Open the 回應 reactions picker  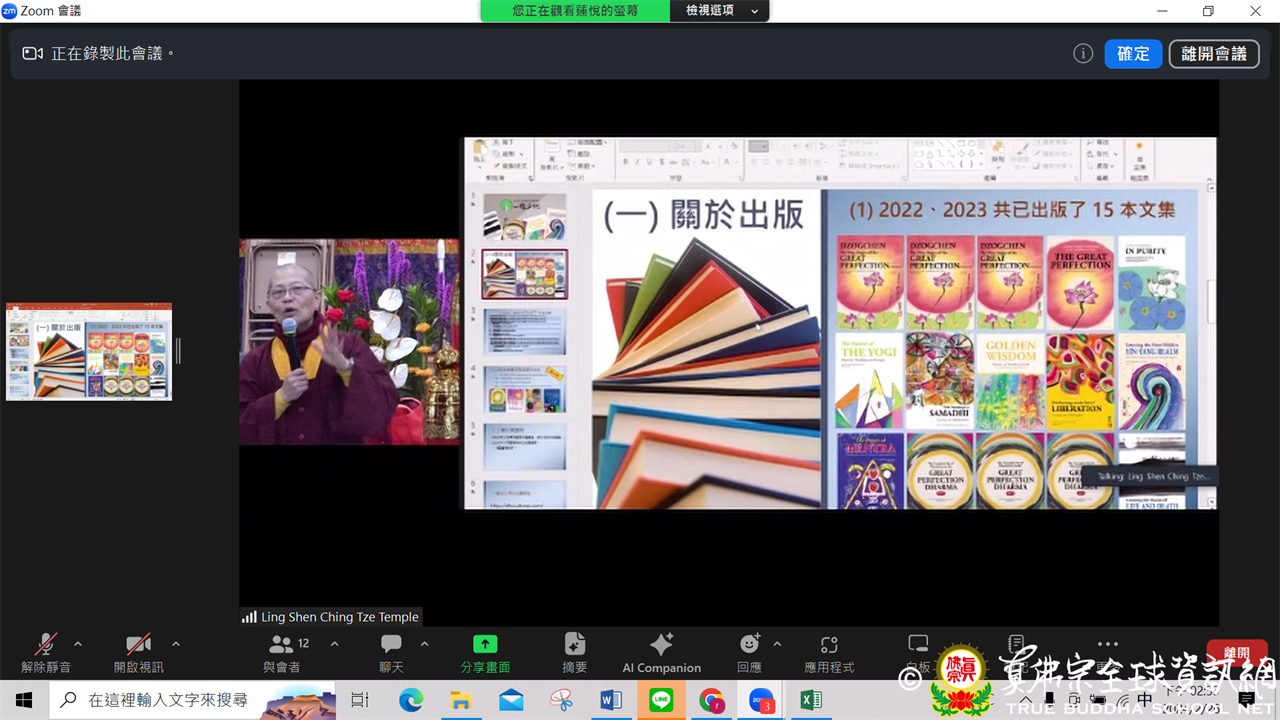pyautogui.click(x=749, y=652)
